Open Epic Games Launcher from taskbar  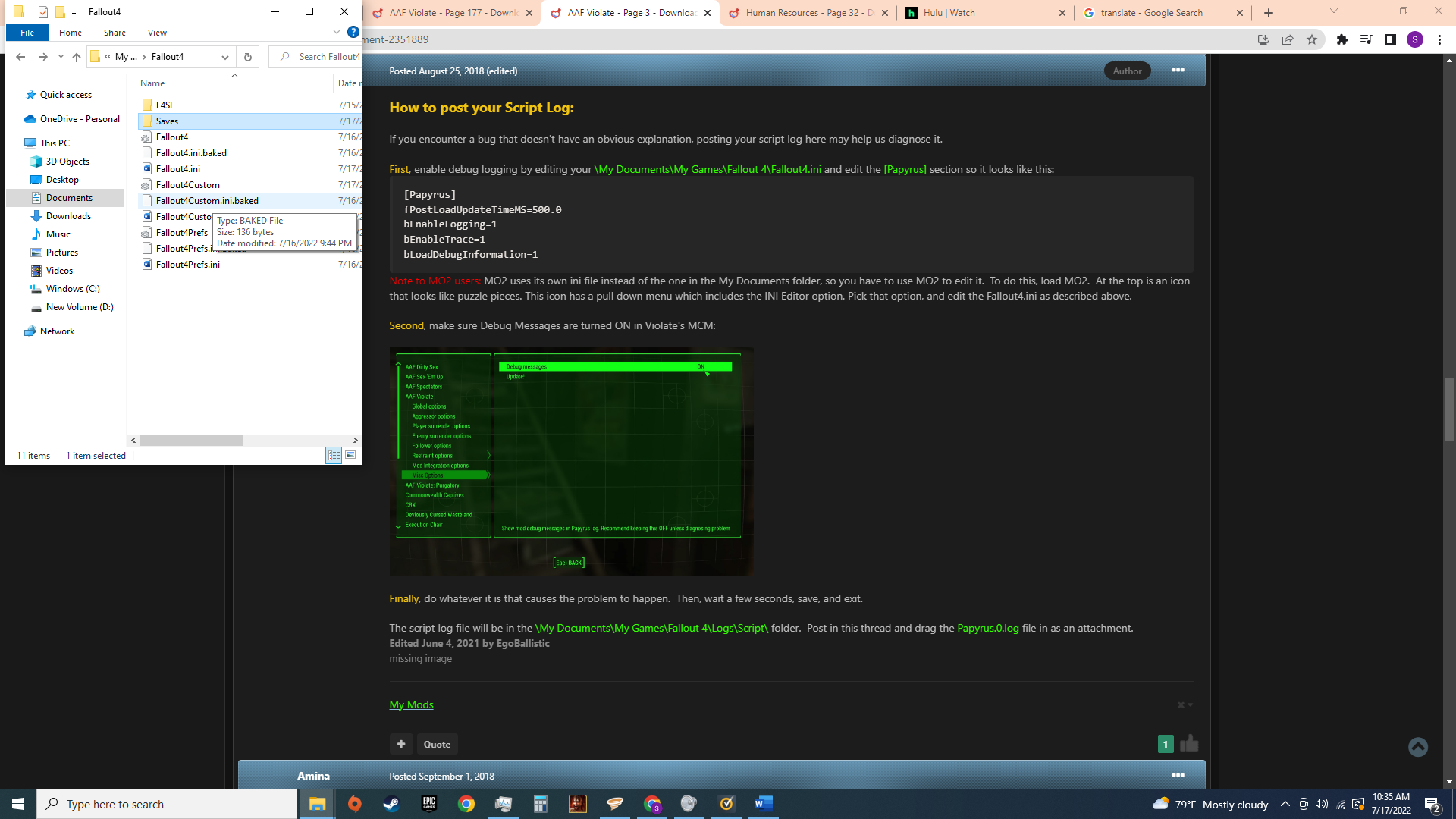429,804
